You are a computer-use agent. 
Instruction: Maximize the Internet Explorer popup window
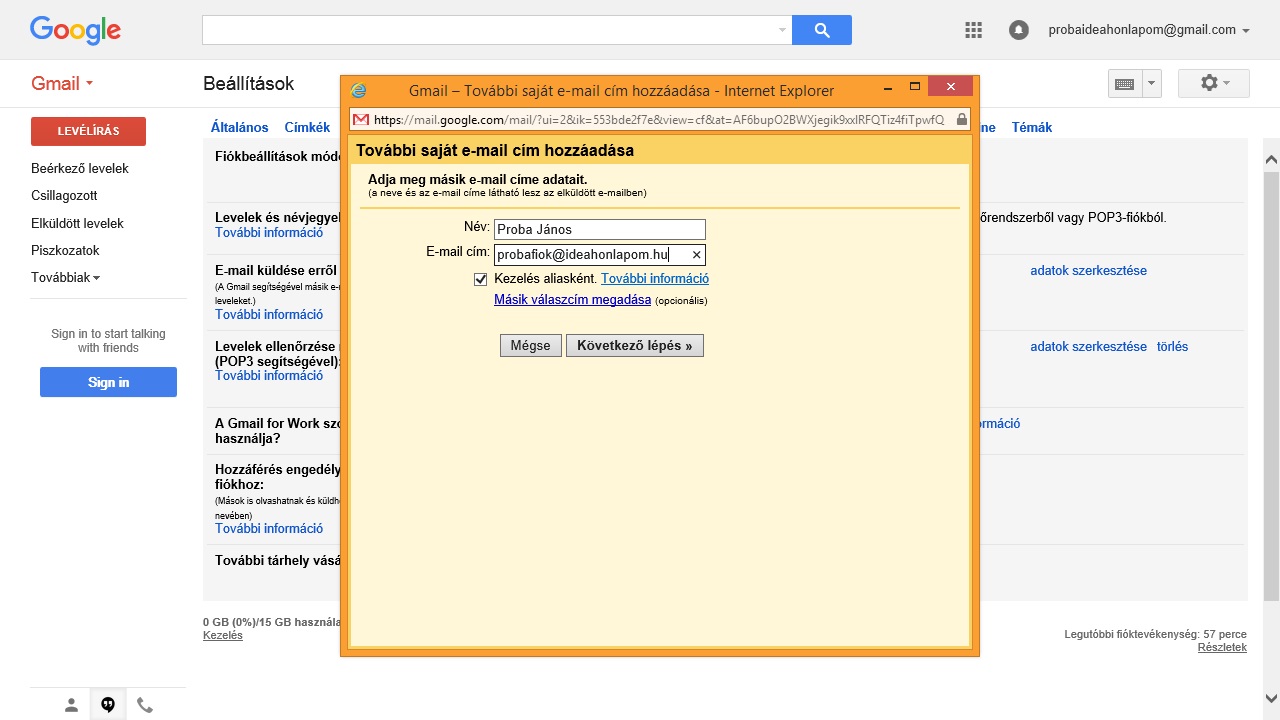coord(914,87)
